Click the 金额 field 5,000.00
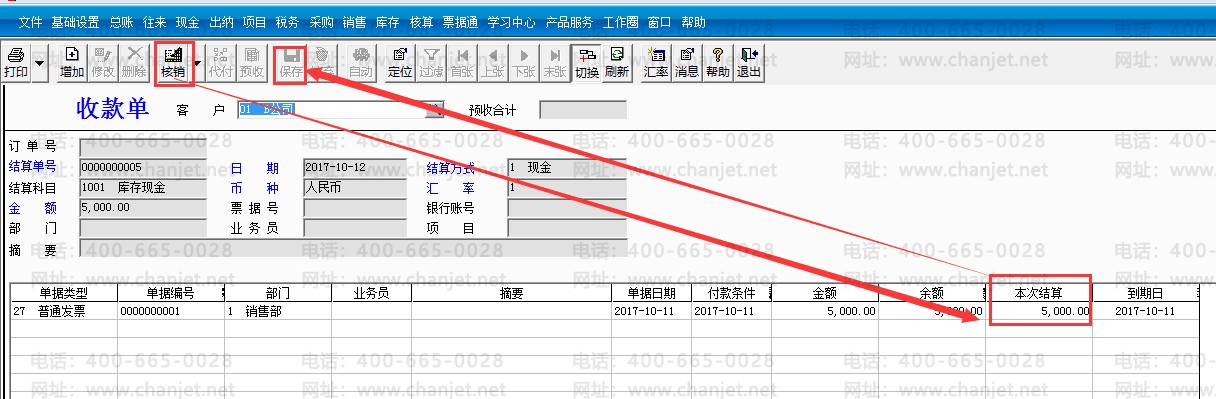 [x=142, y=207]
